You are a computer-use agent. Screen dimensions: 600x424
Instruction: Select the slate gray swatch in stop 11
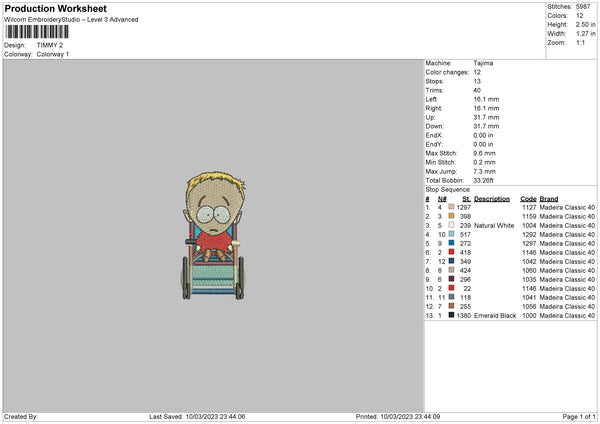[x=451, y=297]
